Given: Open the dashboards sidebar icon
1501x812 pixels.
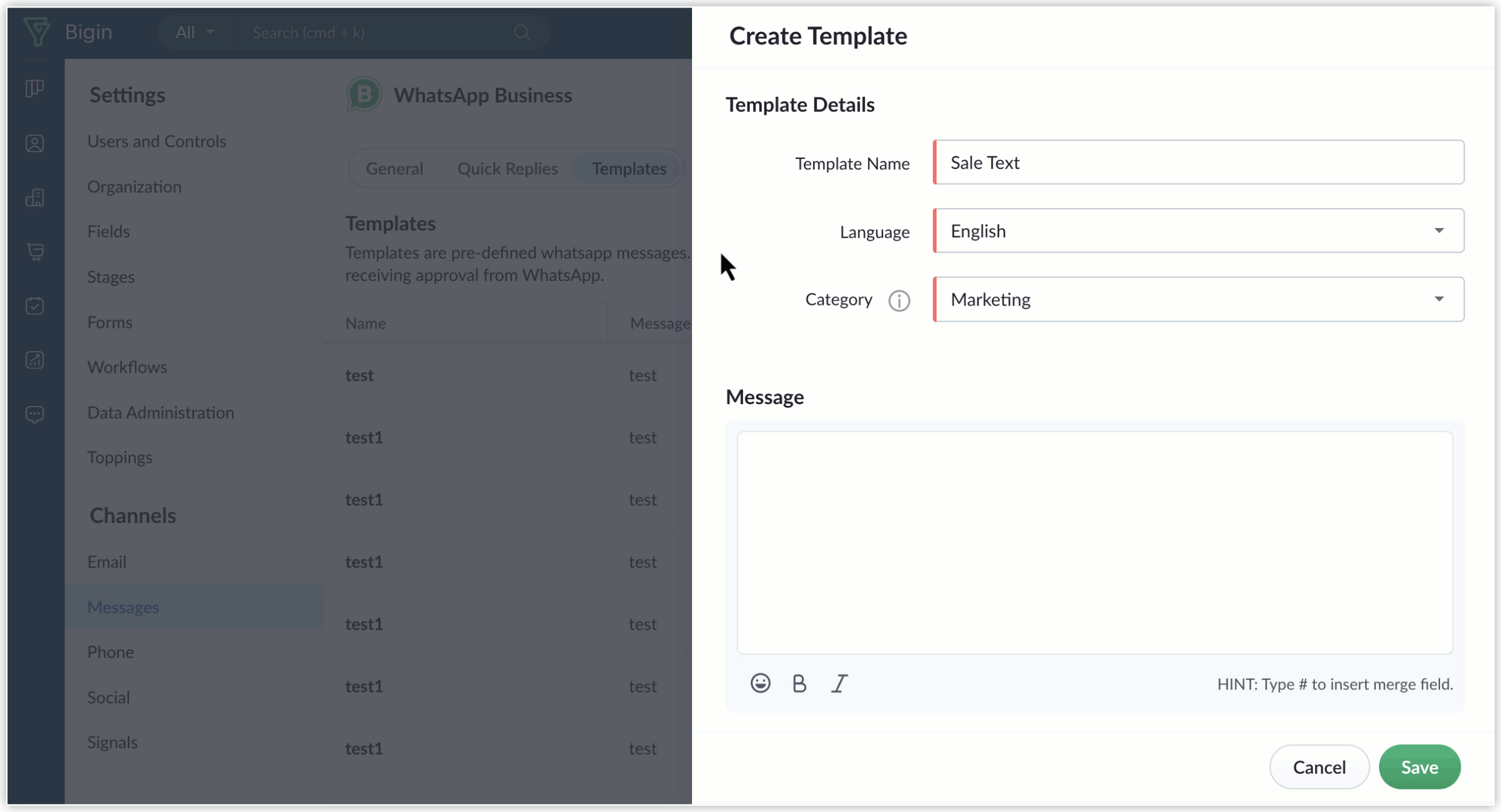Looking at the screenshot, I should coord(35,360).
